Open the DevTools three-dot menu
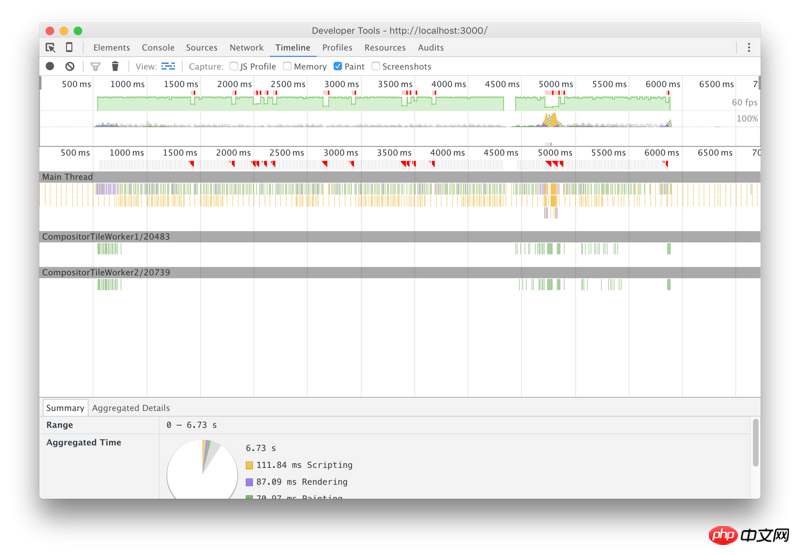The width and height of the screenshot is (800, 555). [x=748, y=47]
